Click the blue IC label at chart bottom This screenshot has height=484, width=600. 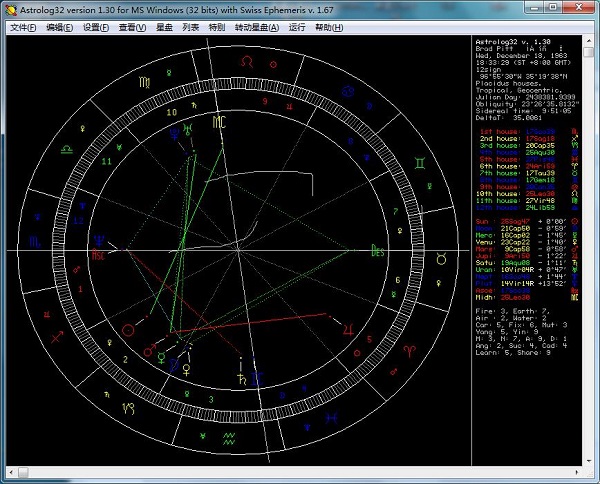click(x=257, y=379)
